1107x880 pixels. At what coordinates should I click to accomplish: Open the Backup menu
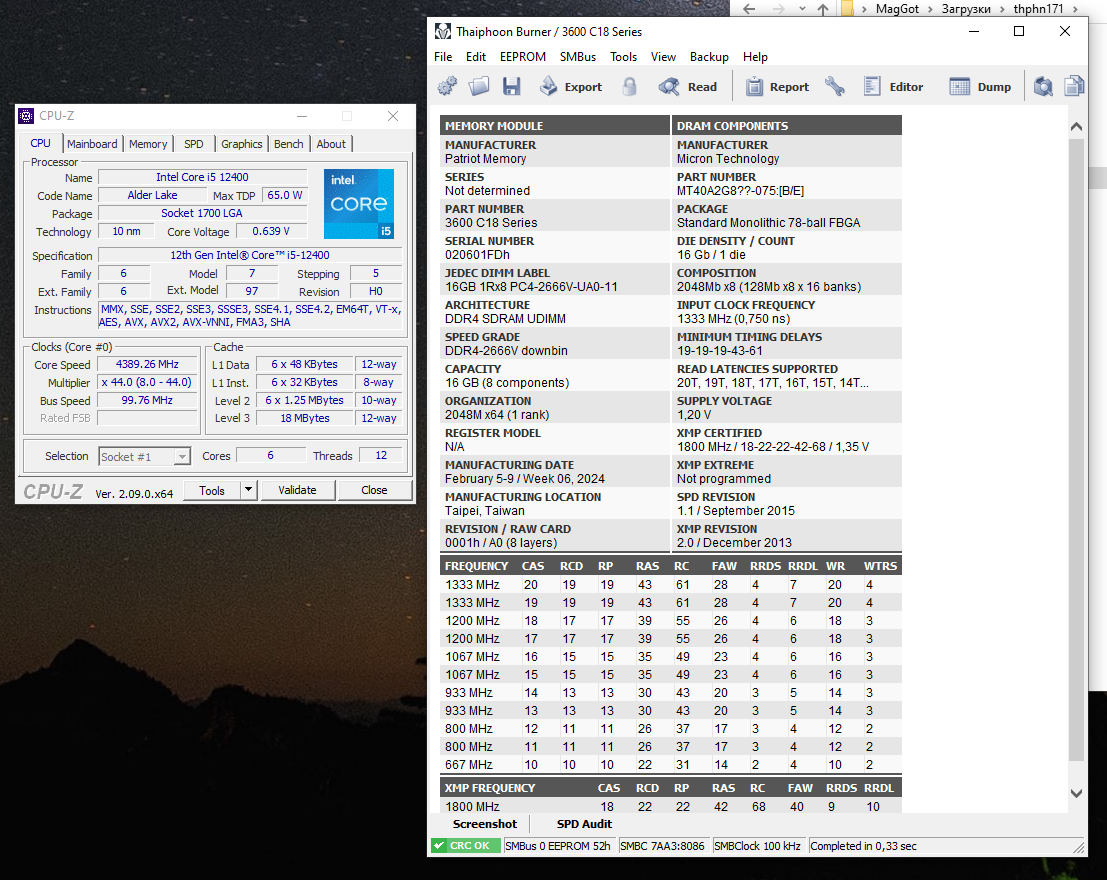(709, 57)
